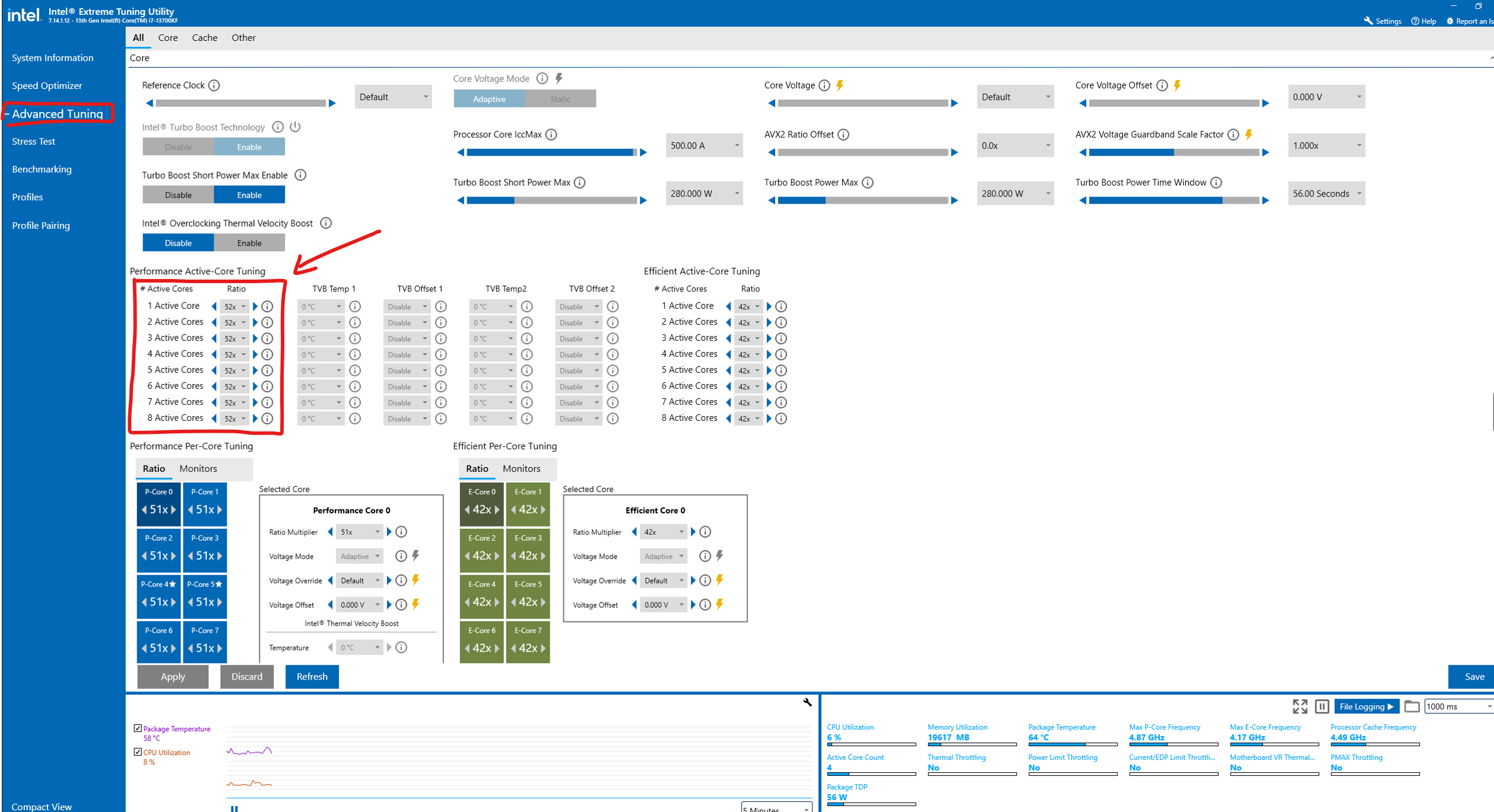Select Static core voltage mode
The height and width of the screenshot is (812, 1494).
click(x=560, y=99)
